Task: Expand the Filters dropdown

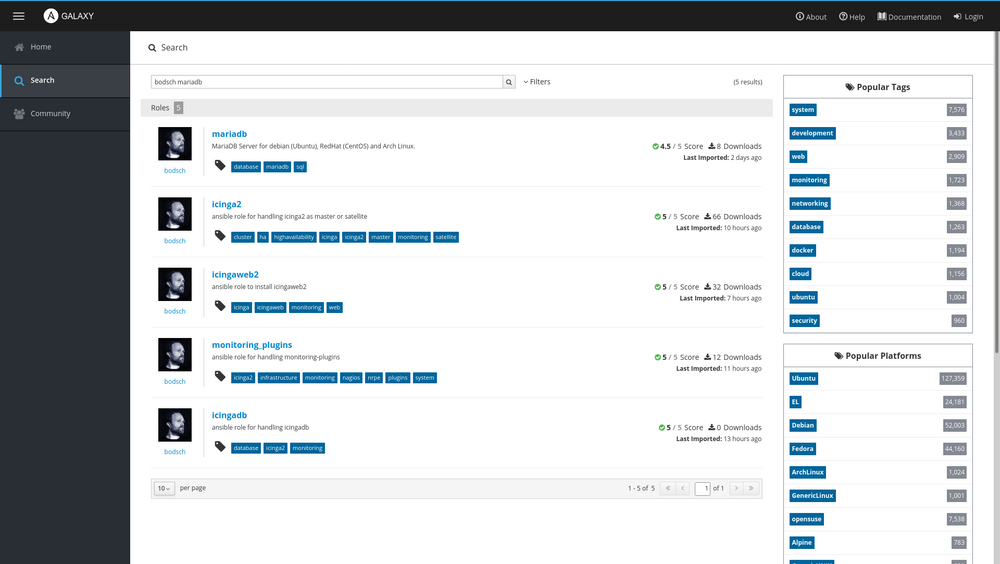Action: [x=537, y=82]
